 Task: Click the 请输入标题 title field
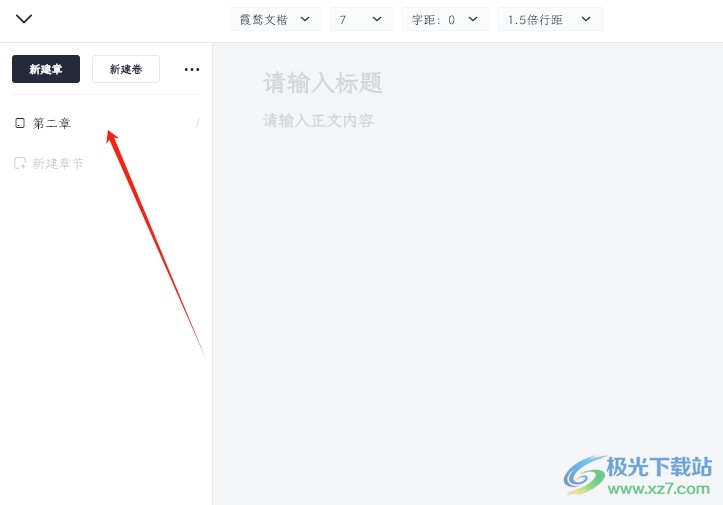(x=322, y=83)
